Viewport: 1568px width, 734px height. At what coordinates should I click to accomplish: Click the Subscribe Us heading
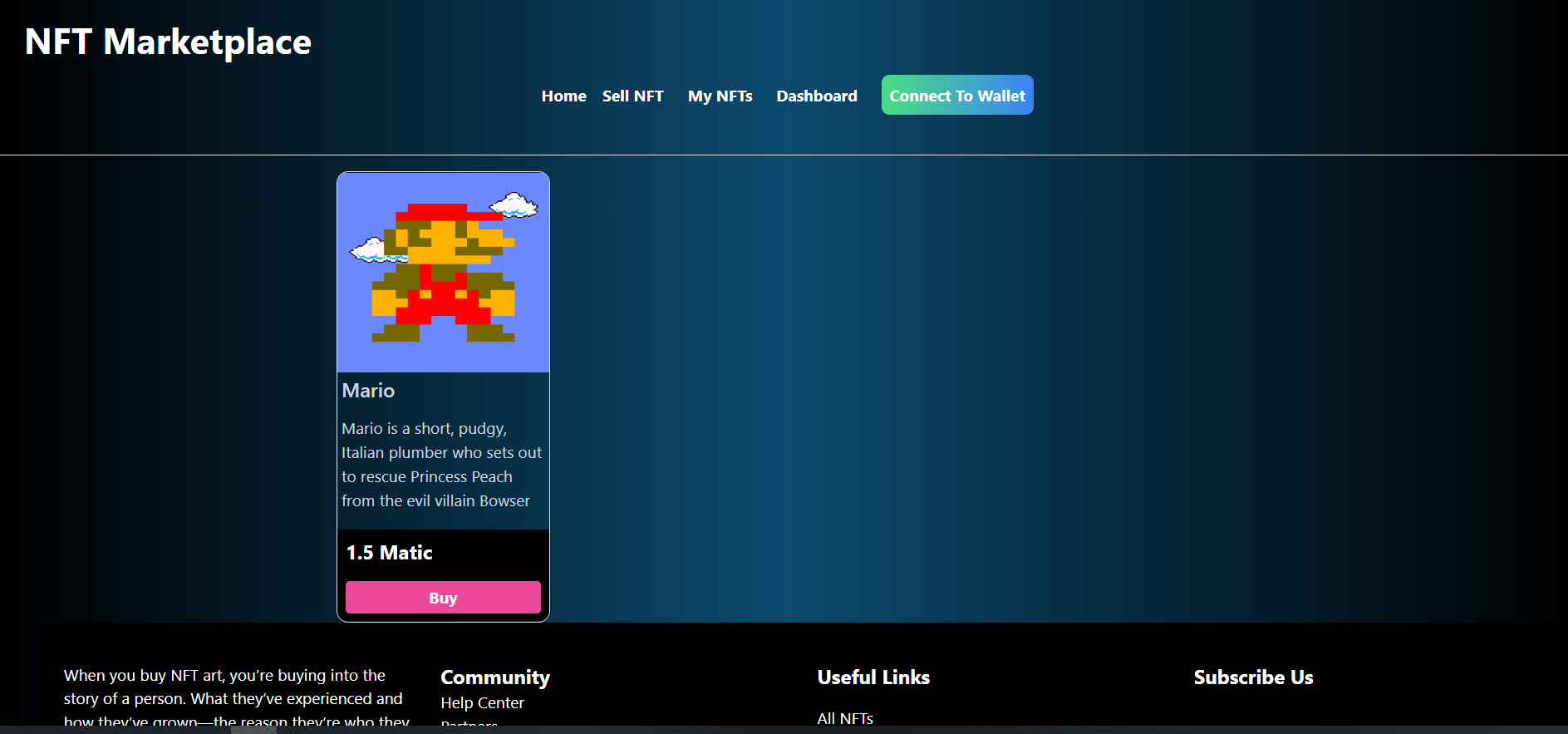(x=1253, y=677)
